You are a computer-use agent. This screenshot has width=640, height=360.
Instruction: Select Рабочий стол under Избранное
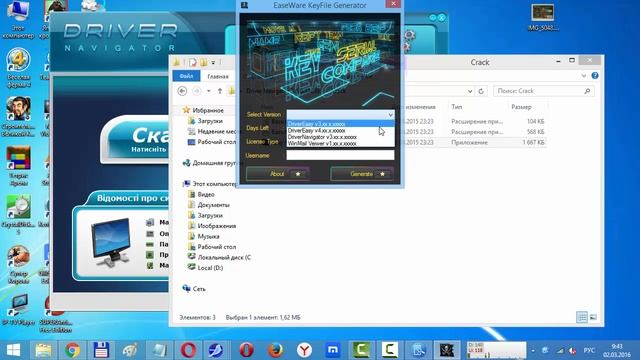[216, 142]
